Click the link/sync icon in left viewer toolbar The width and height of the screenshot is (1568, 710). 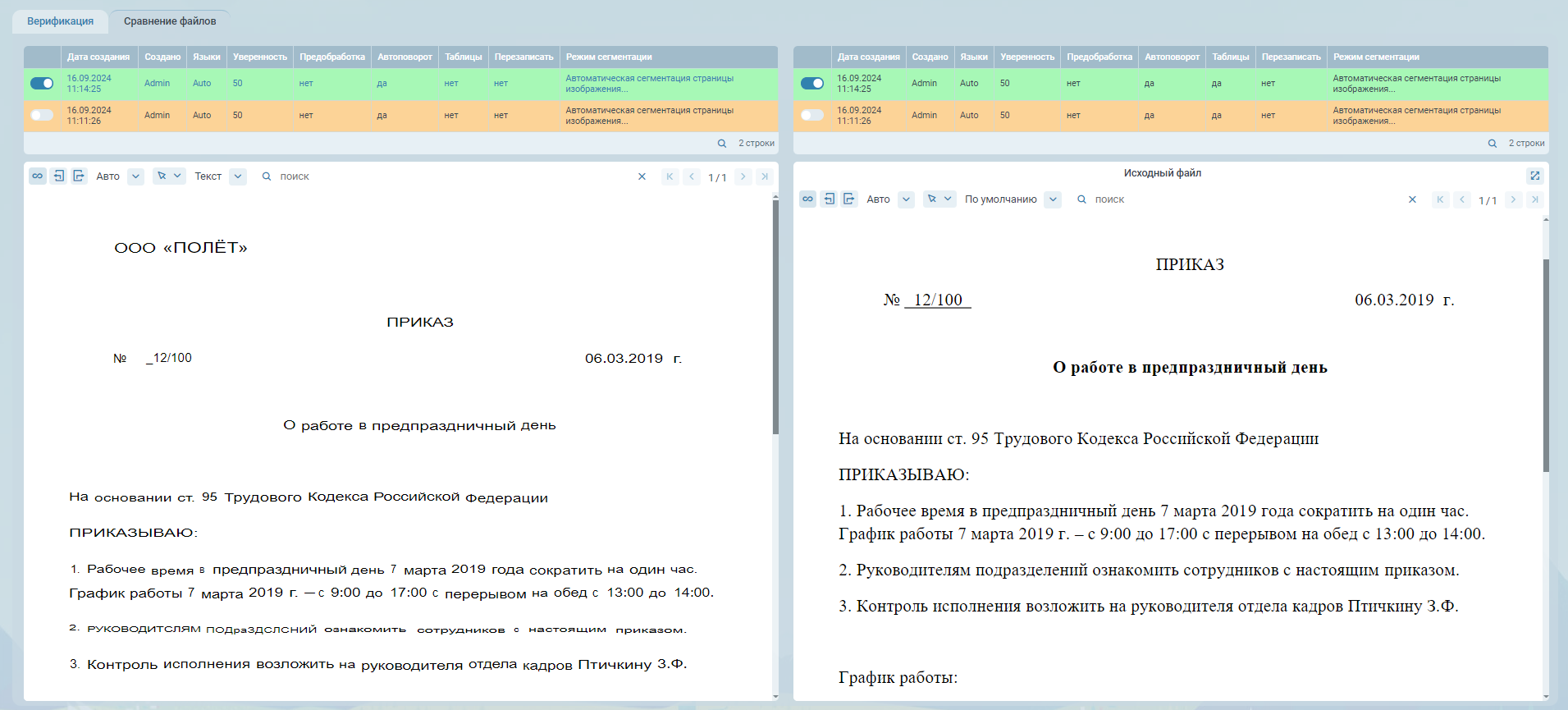pos(38,176)
